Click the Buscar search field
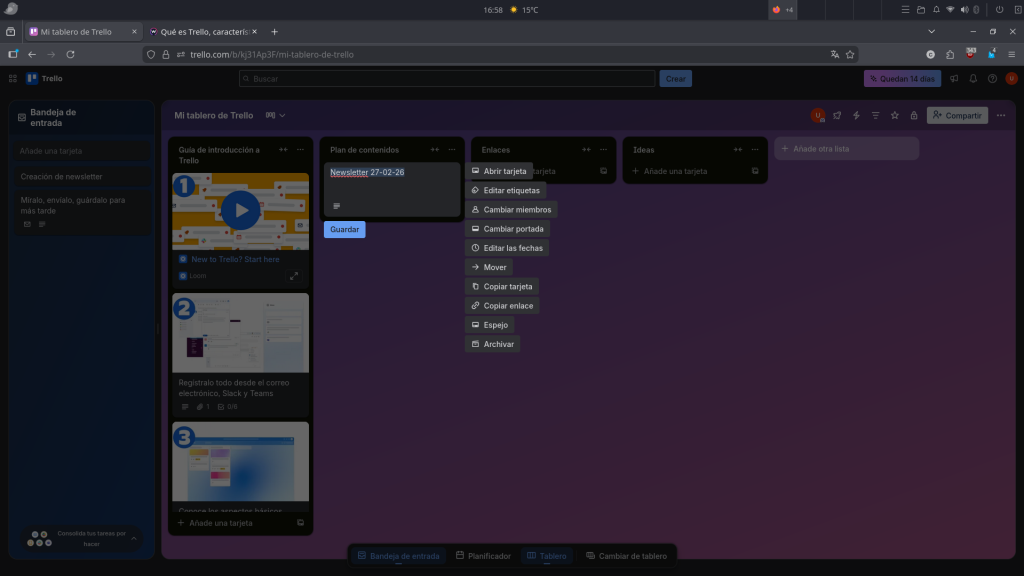 point(447,78)
